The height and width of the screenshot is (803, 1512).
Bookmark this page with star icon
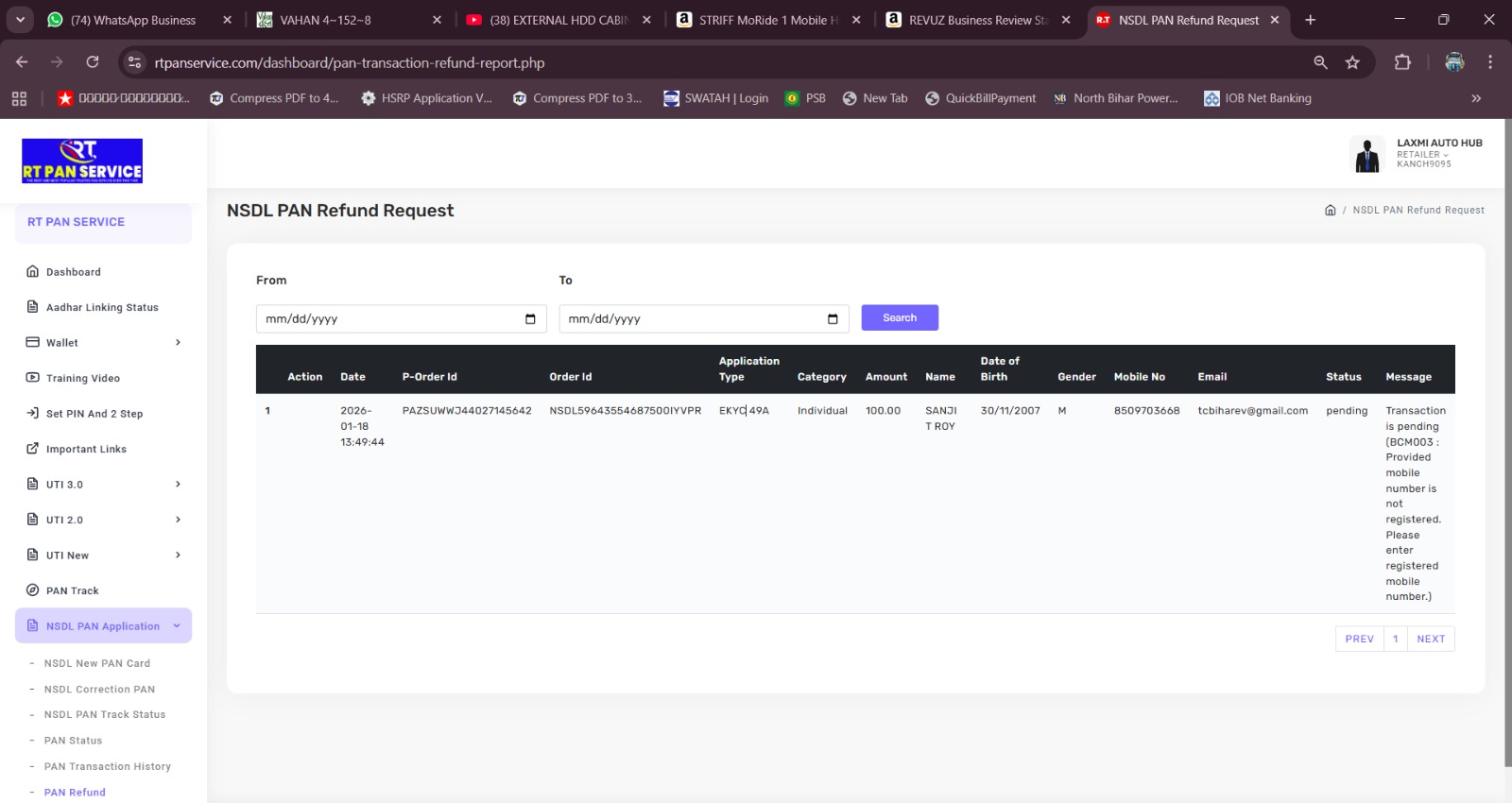1352,62
